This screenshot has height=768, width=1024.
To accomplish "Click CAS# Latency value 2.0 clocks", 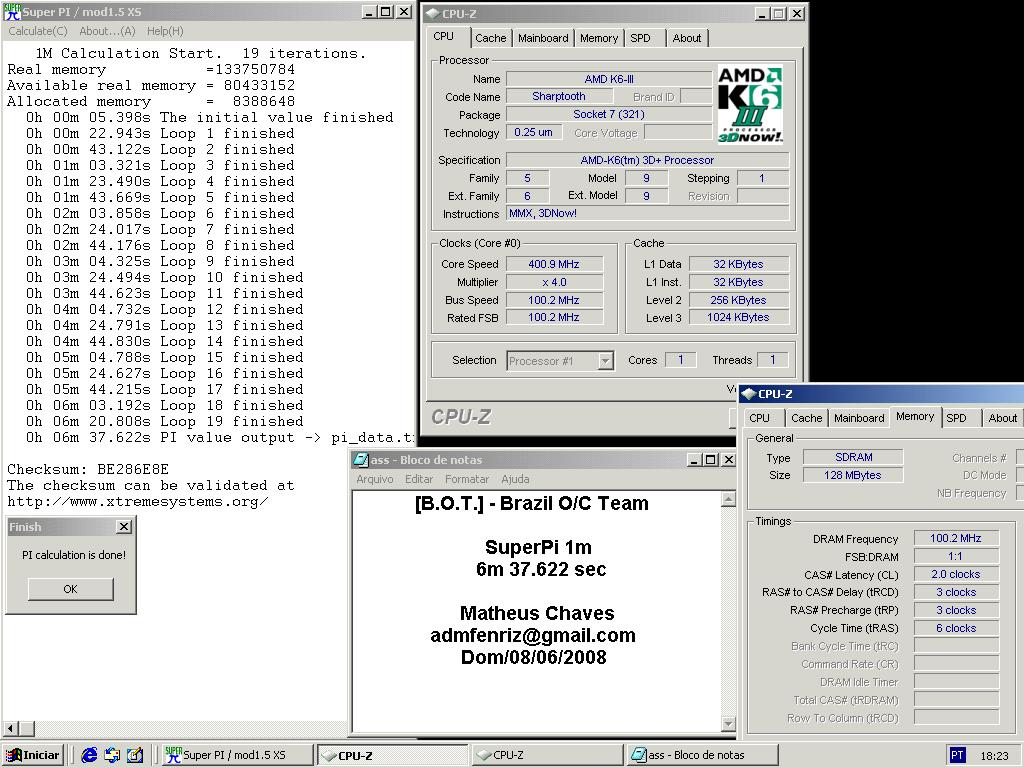I will tap(955, 574).
